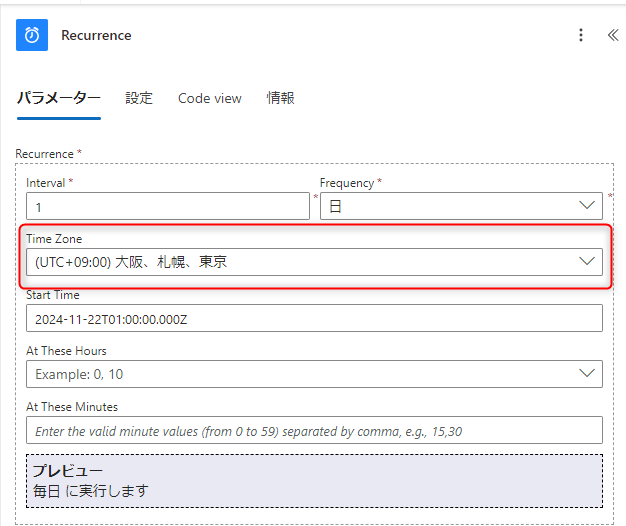Click the Time Zone label
The height and width of the screenshot is (526, 626).
[x=54, y=239]
